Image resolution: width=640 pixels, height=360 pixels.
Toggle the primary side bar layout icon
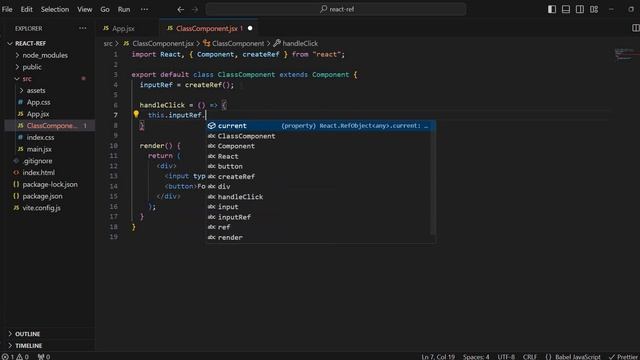tap(552, 9)
